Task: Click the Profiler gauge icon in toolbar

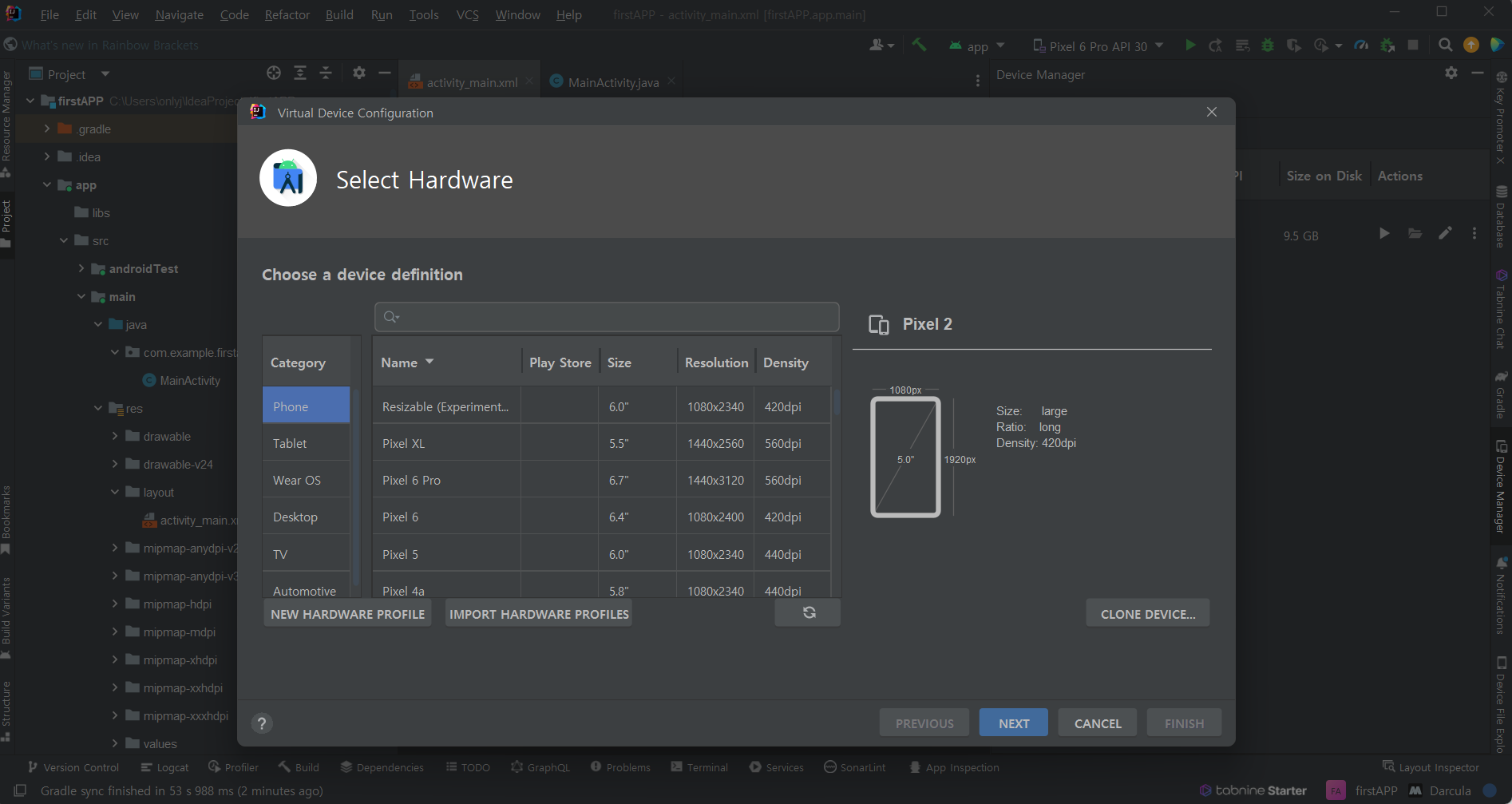Action: pos(1362,46)
